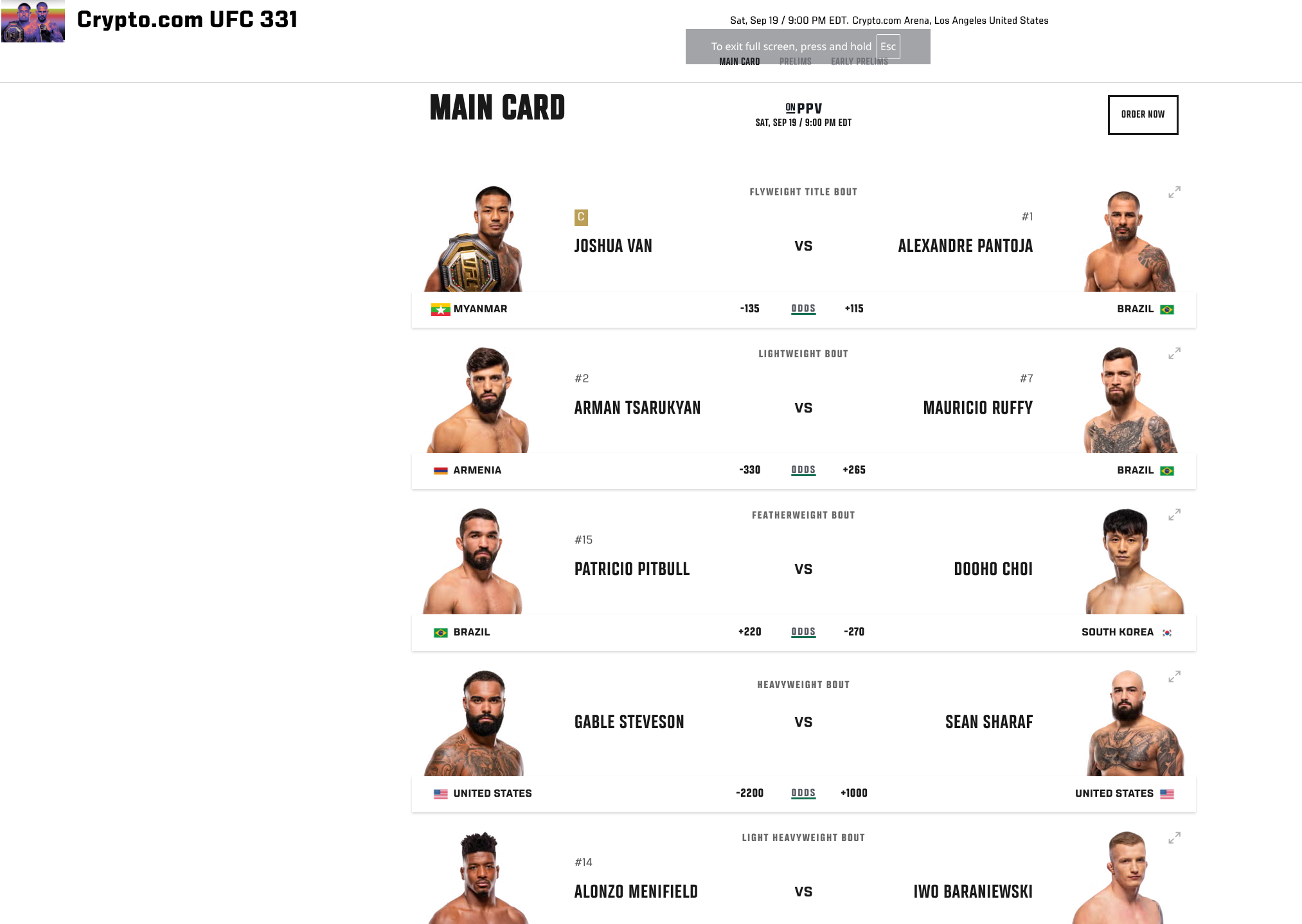Click the Myanmar flag icon
The height and width of the screenshot is (924, 1302).
pos(440,310)
